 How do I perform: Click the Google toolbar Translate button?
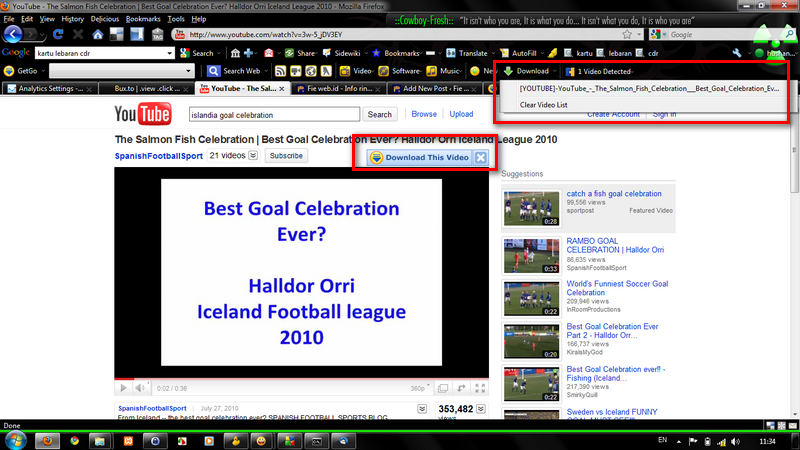tap(467, 53)
